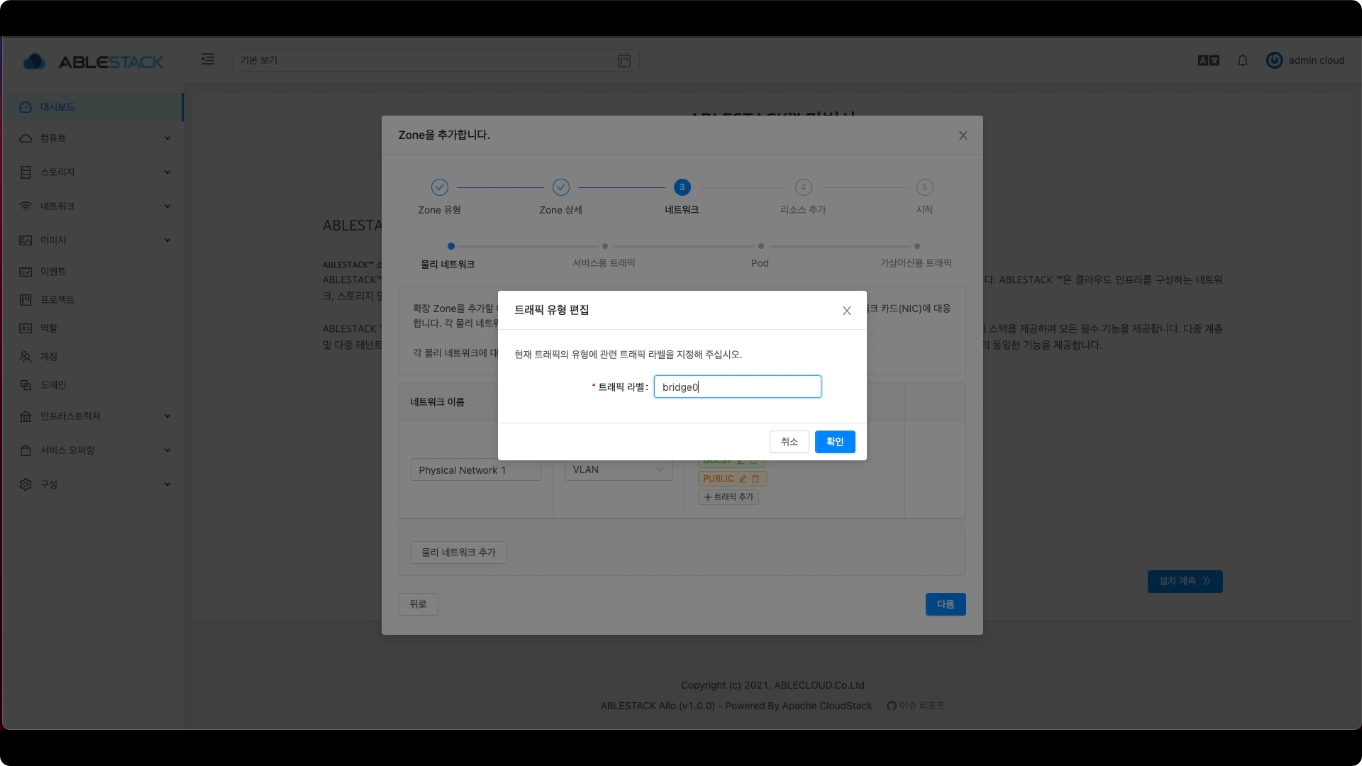Click the blue 다음 next button

[x=945, y=604]
